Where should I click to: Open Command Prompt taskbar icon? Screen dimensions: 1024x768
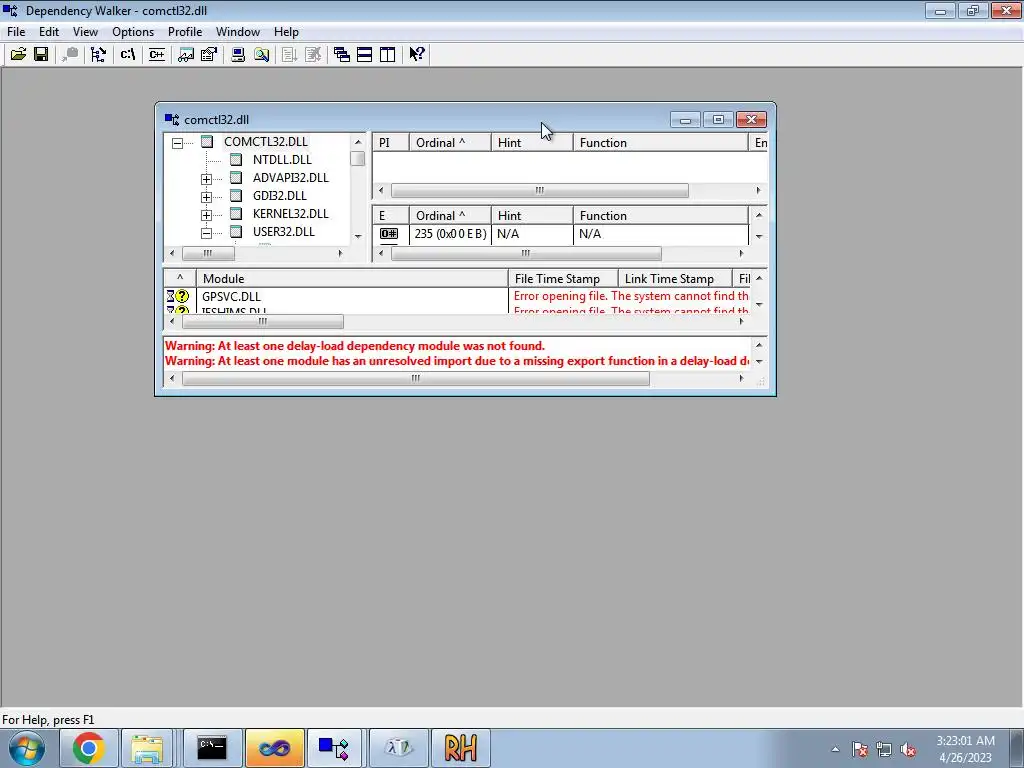click(212, 748)
